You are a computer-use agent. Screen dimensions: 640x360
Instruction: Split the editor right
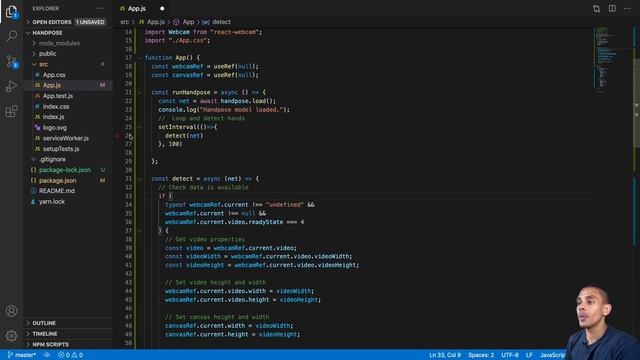click(x=612, y=9)
